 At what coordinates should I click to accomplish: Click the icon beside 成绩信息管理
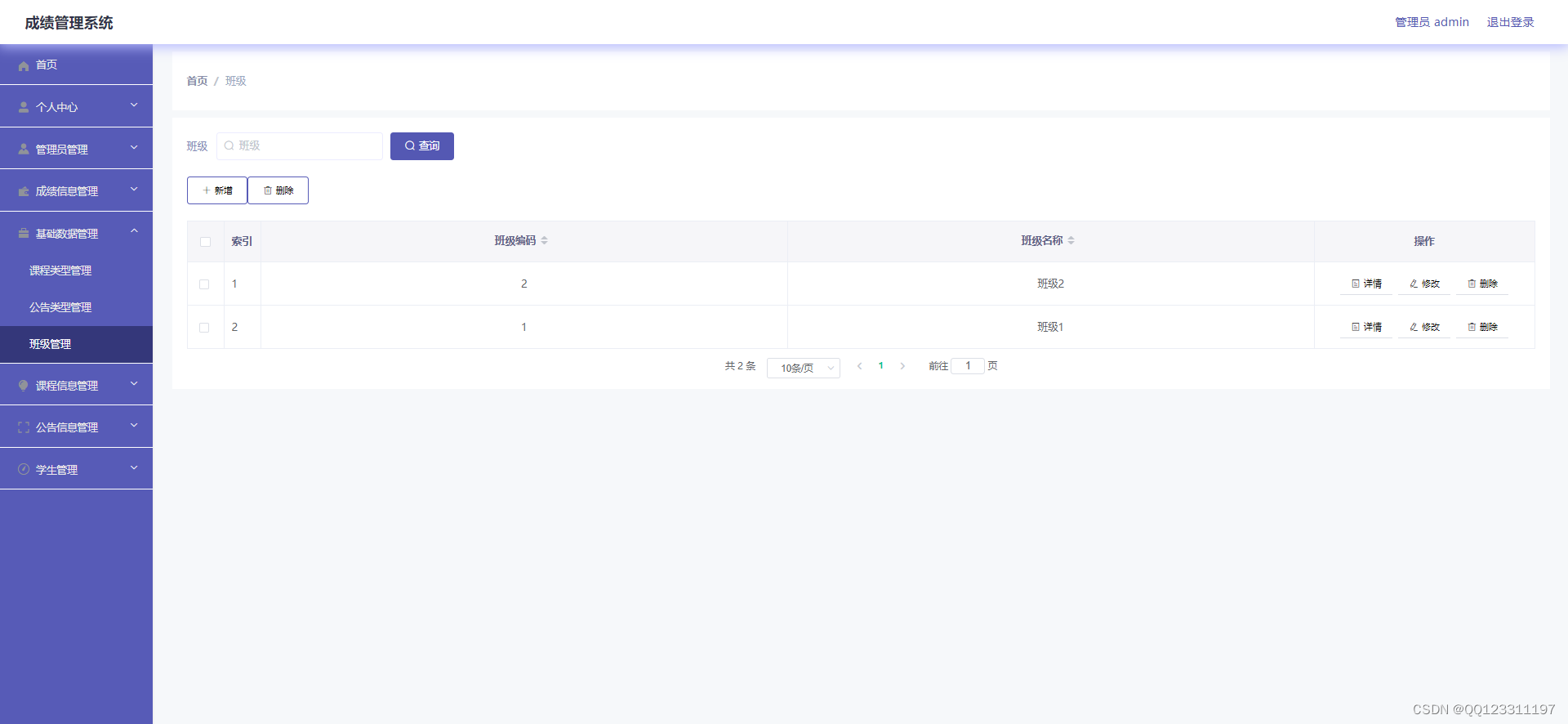(24, 191)
